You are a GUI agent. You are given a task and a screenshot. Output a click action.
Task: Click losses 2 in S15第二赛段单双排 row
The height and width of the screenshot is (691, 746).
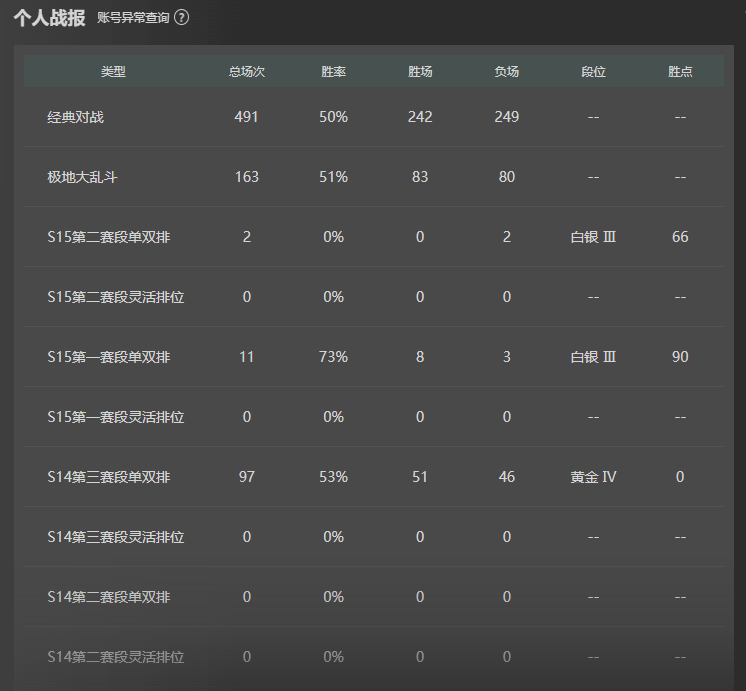[x=507, y=237]
